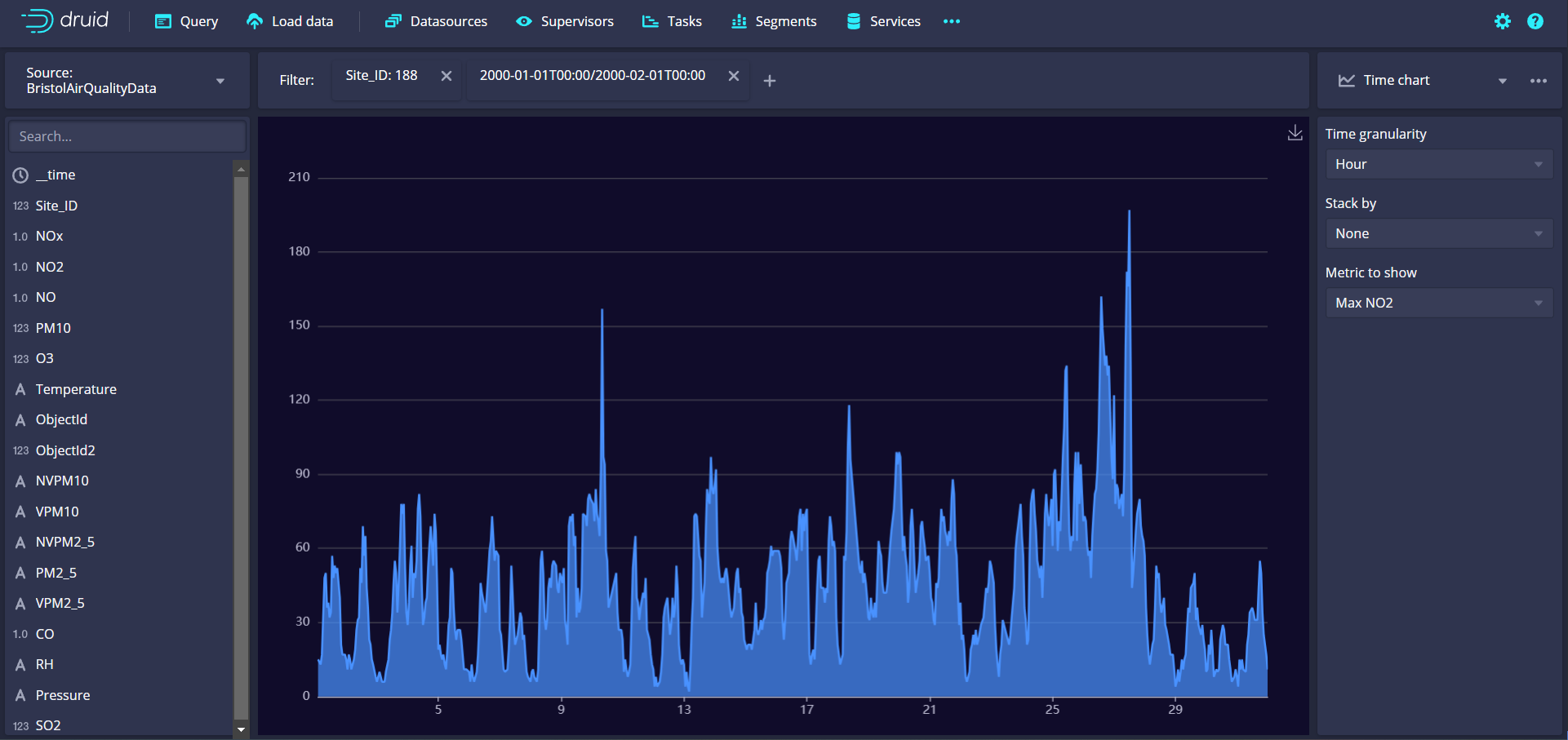Edit the Site_ID: 188 filter chip
Screen dimensions: 1568x740
click(381, 76)
